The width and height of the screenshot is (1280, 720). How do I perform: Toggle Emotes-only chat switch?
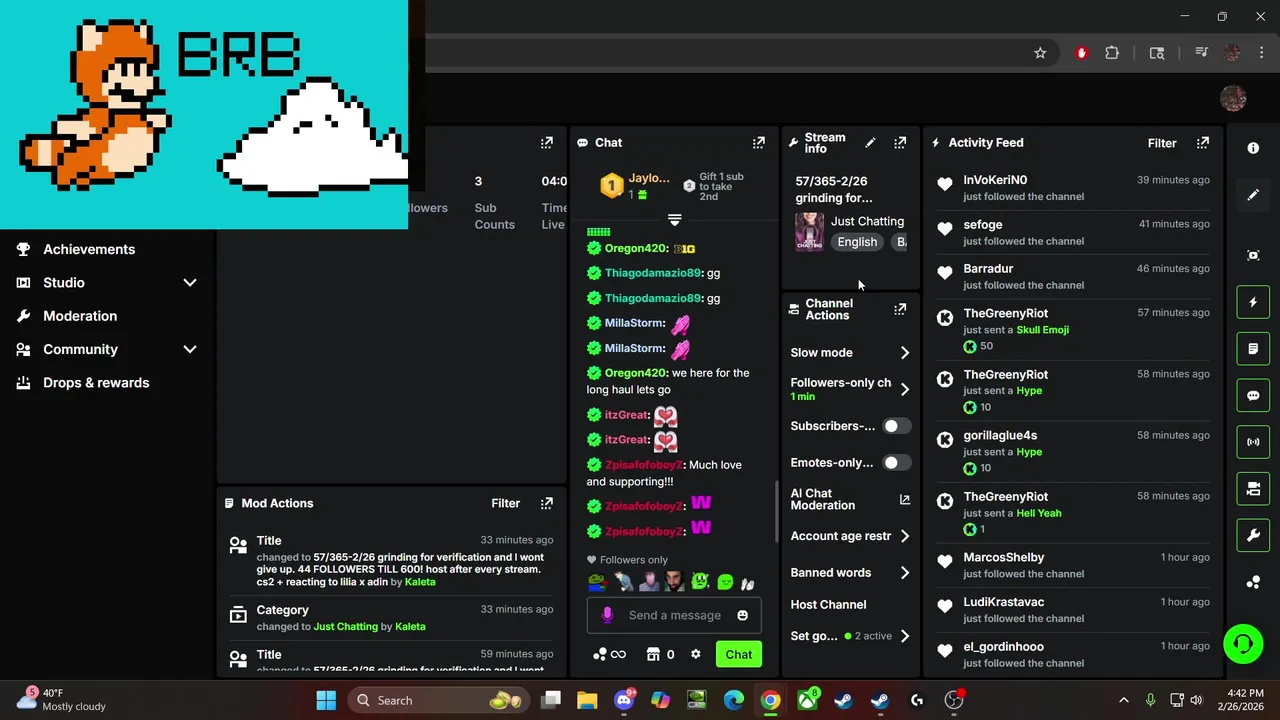(897, 463)
